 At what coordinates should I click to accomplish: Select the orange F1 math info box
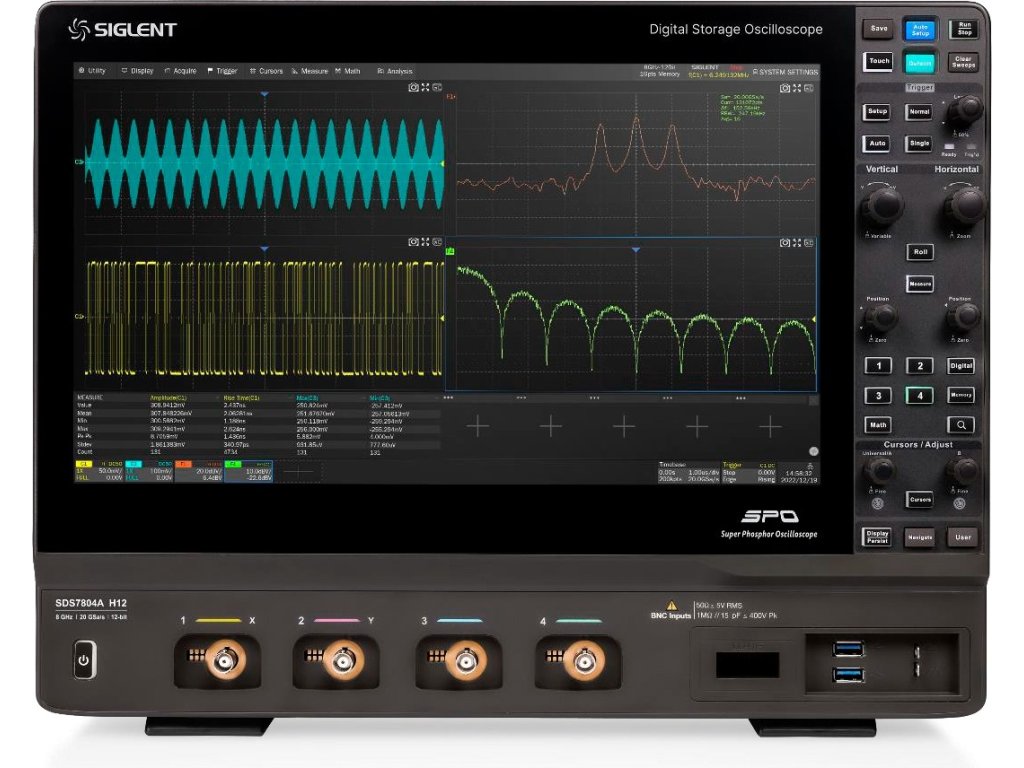click(x=199, y=471)
